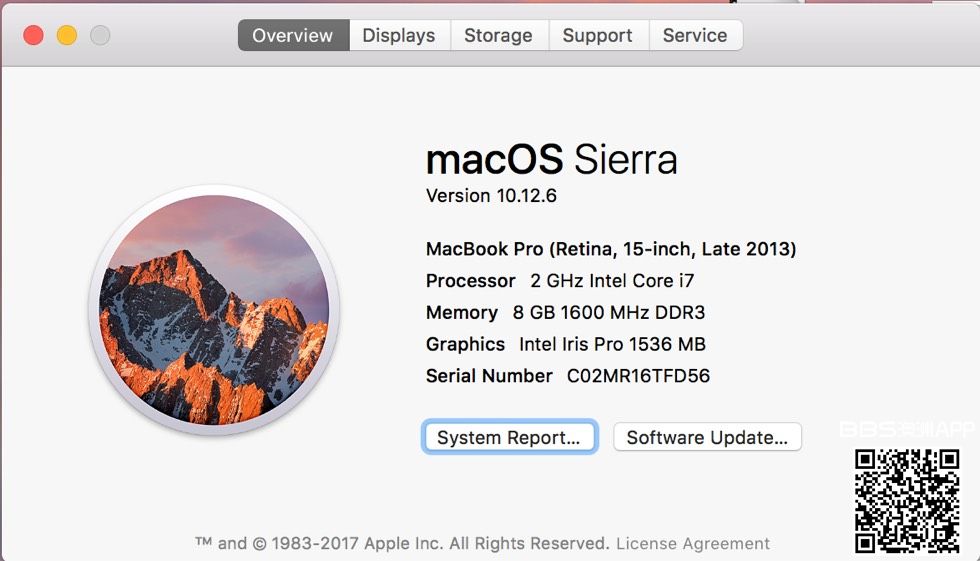Open the Storage tab

[x=498, y=35]
